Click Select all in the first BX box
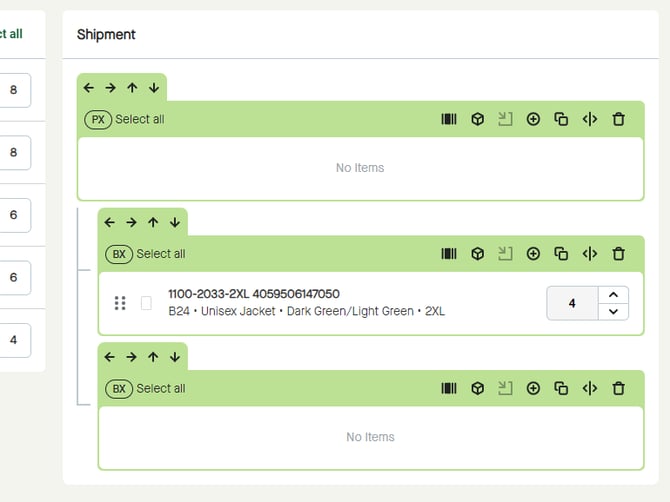The width and height of the screenshot is (670, 502). coord(161,254)
